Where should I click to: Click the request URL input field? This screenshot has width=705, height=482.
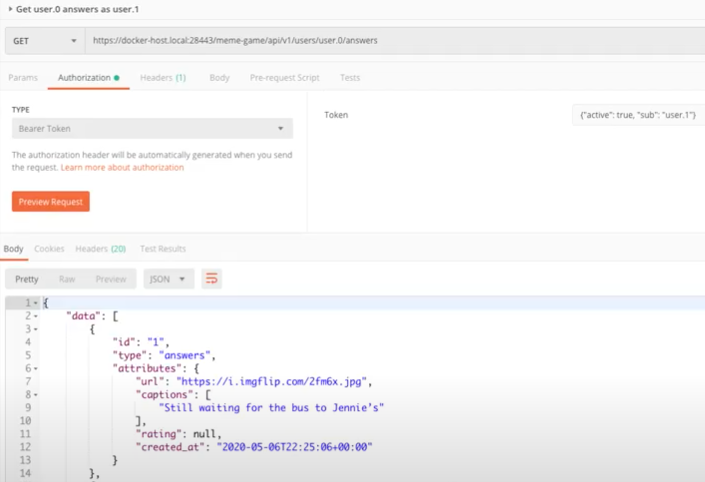(x=390, y=41)
